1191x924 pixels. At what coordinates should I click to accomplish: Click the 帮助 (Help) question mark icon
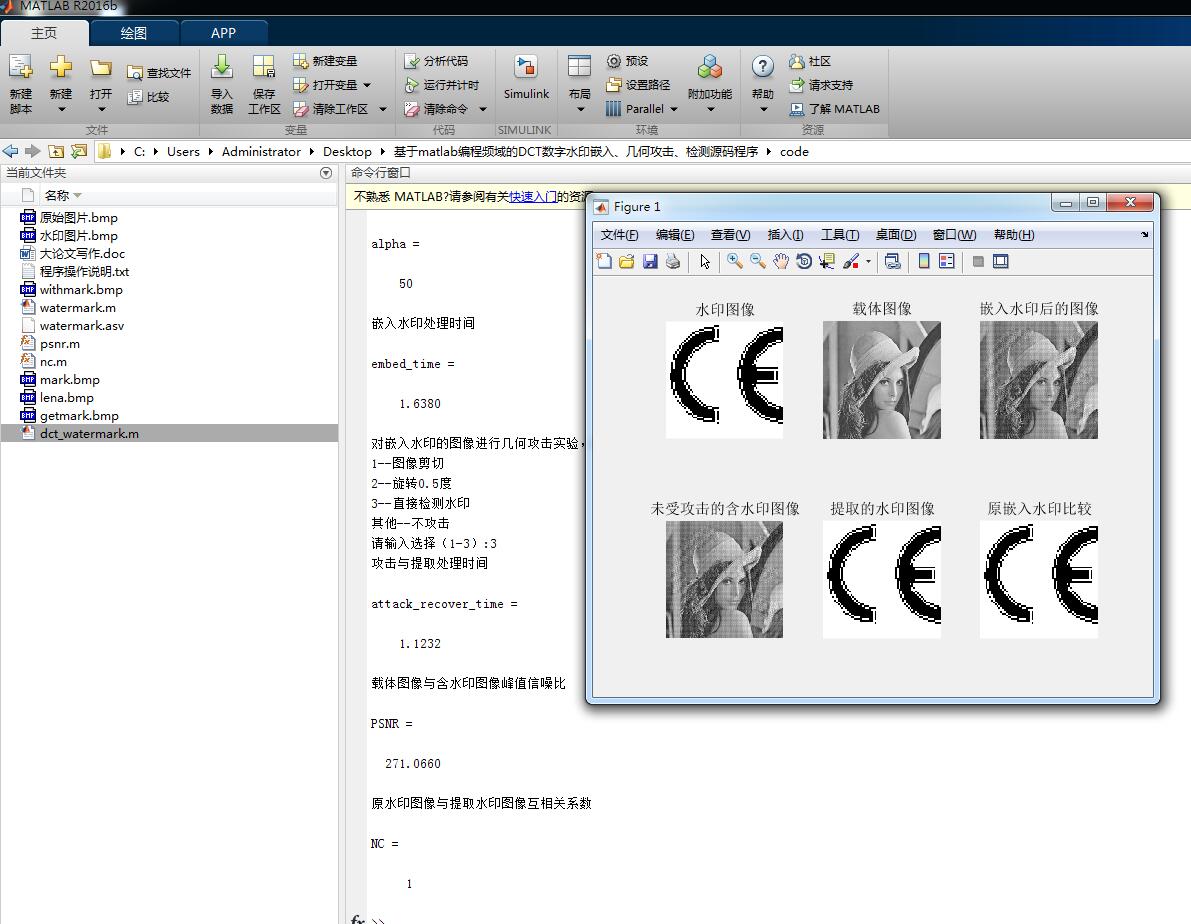pyautogui.click(x=763, y=67)
